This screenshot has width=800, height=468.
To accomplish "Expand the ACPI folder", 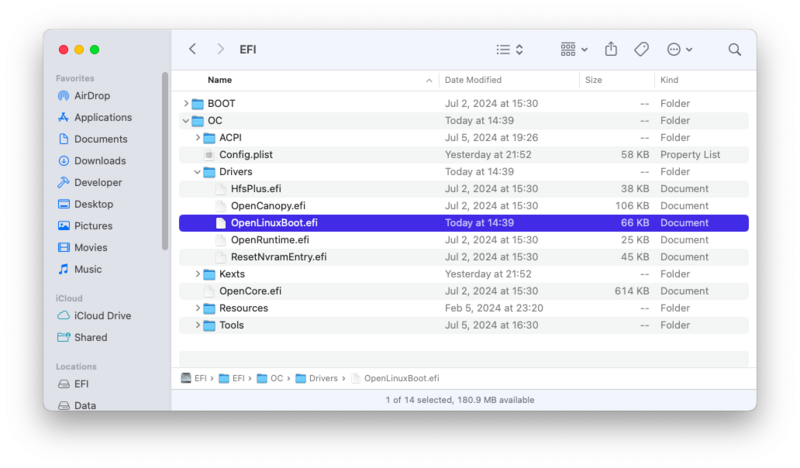I will (x=197, y=138).
